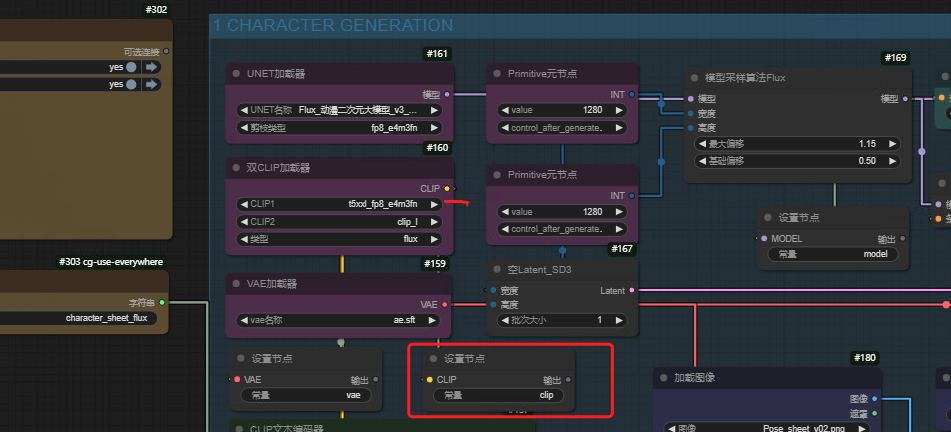This screenshot has width=951, height=432.
Task: Open the 类型 flux dropdown
Action: (339, 239)
